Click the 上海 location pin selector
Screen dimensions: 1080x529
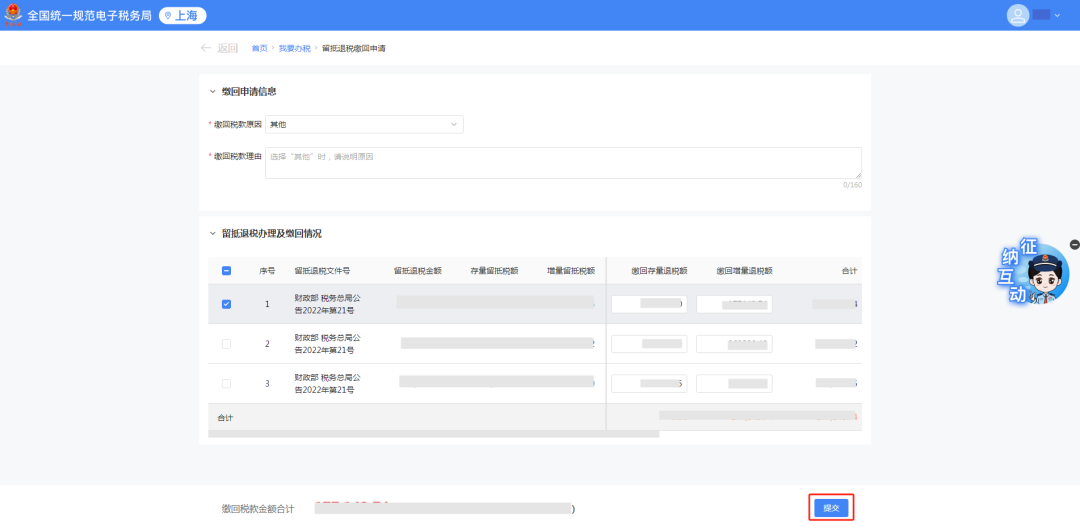[x=182, y=15]
